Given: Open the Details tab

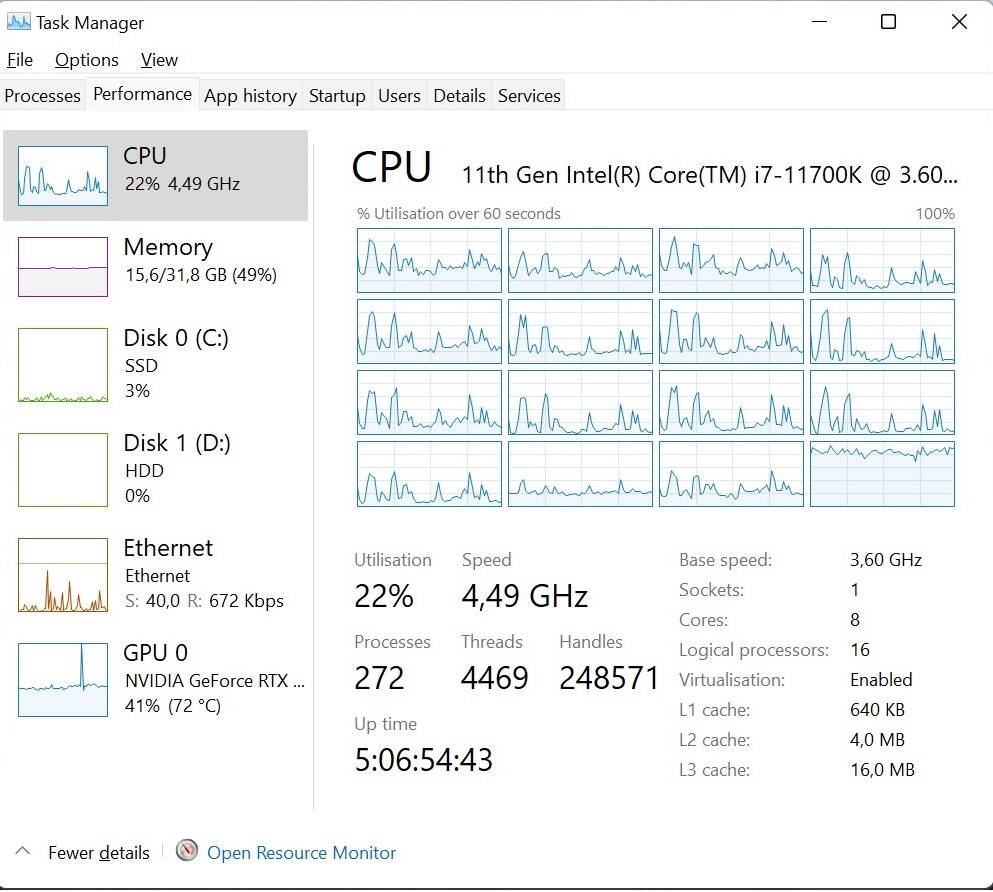Looking at the screenshot, I should click(x=459, y=96).
